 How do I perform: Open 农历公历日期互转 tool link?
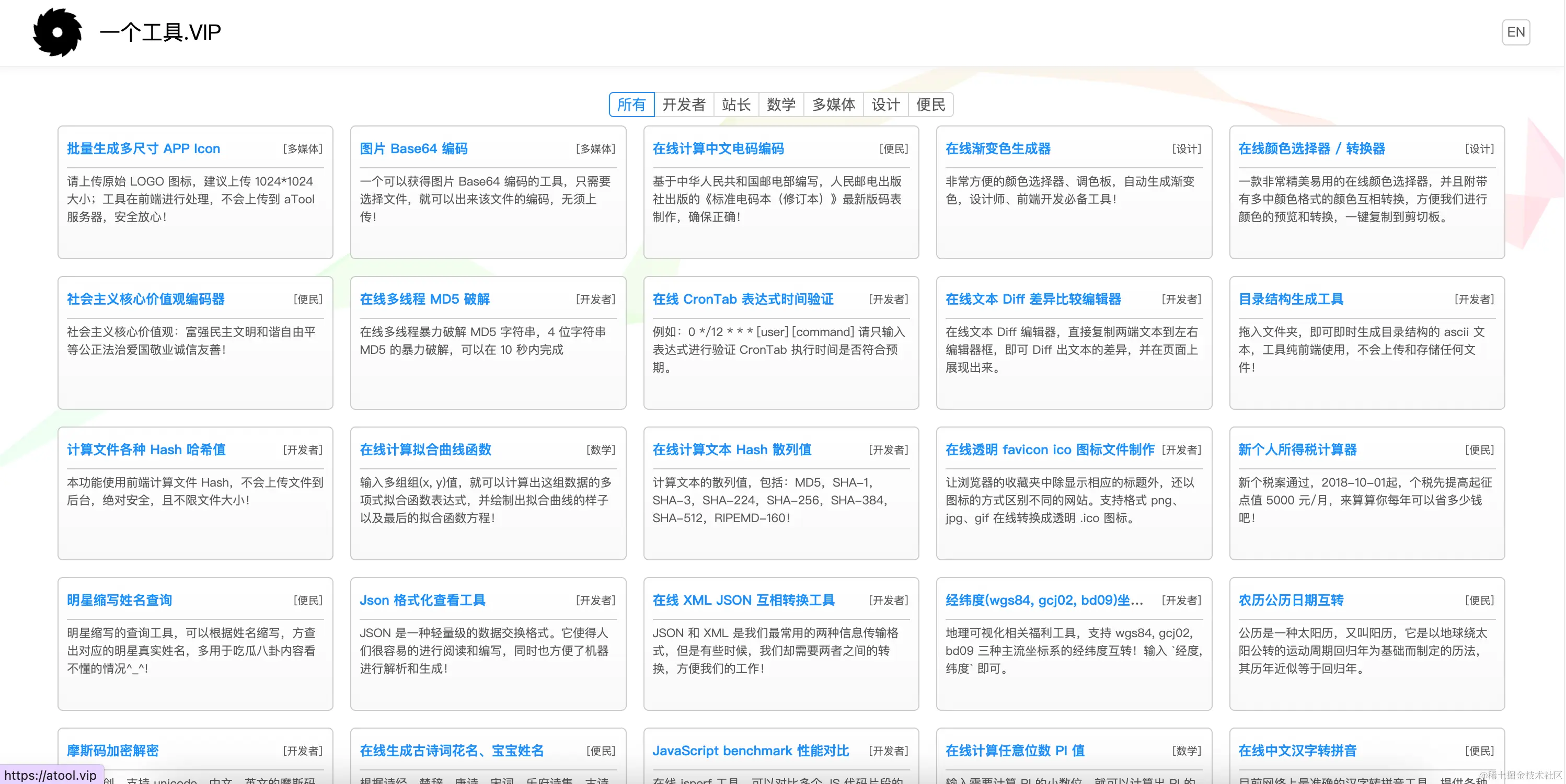pos(1291,600)
